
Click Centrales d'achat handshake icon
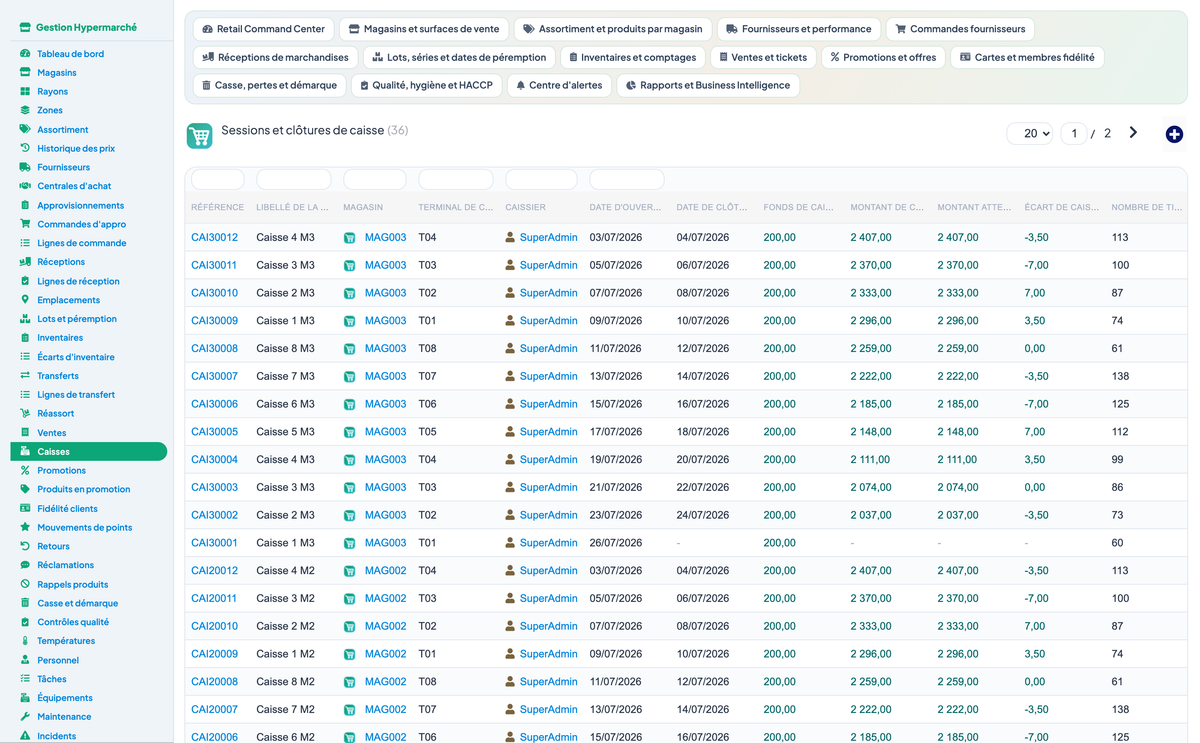[25, 186]
